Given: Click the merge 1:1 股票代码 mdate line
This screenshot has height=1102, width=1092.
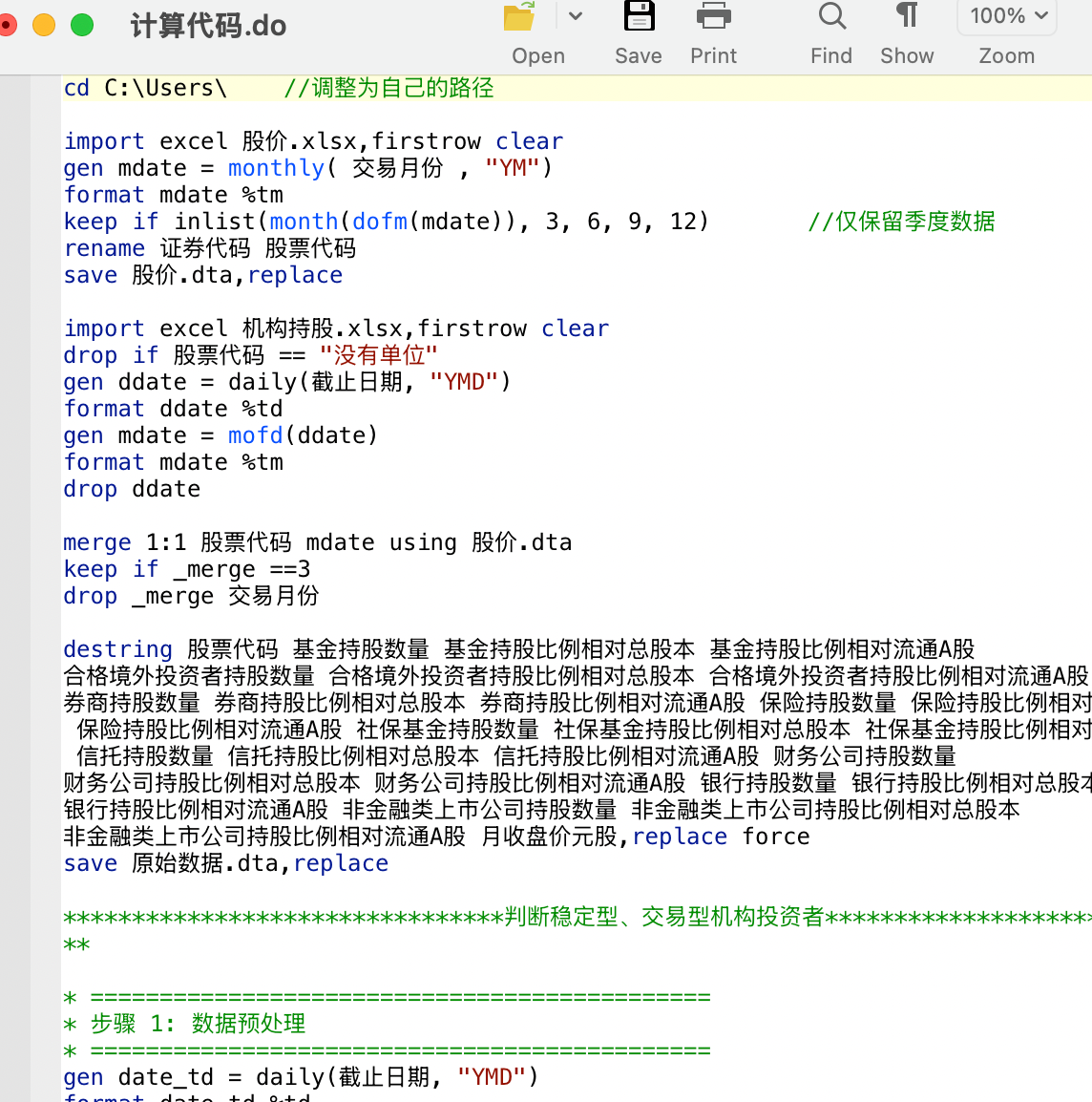Looking at the screenshot, I should click(x=318, y=541).
